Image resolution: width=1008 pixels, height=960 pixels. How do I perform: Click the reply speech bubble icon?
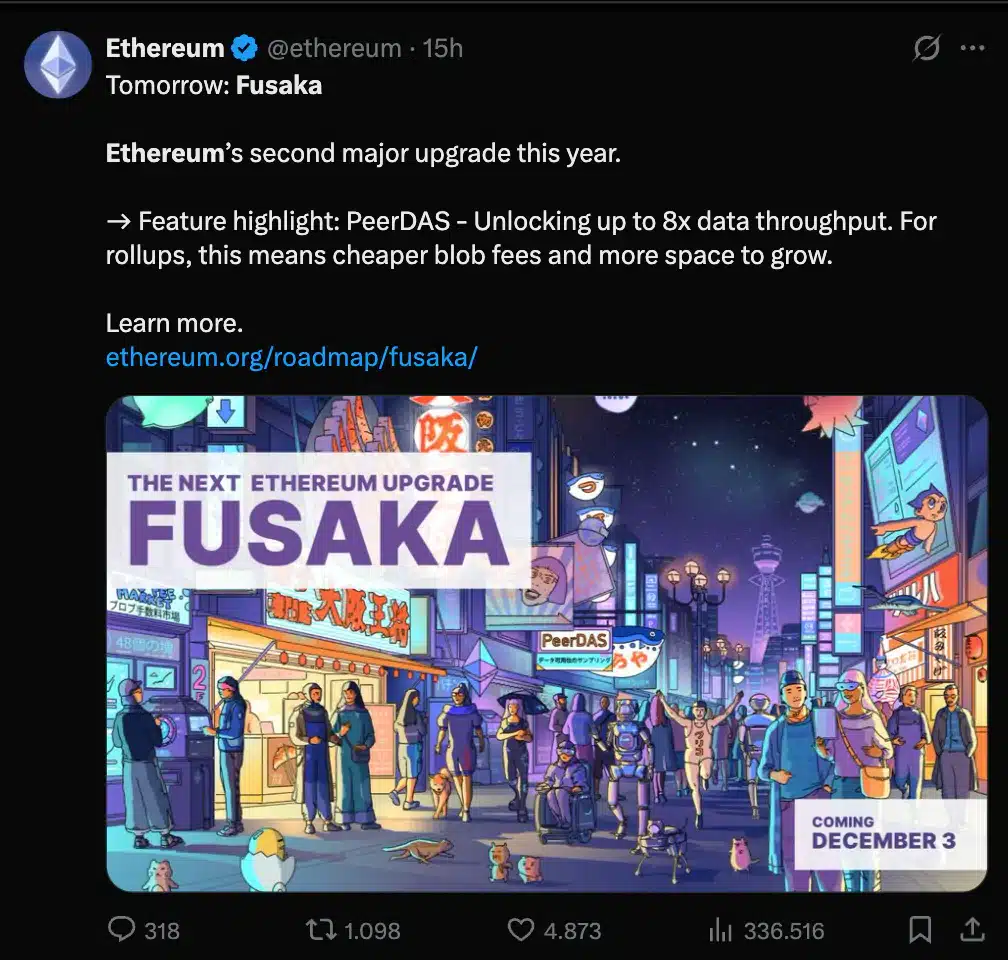(x=121, y=930)
